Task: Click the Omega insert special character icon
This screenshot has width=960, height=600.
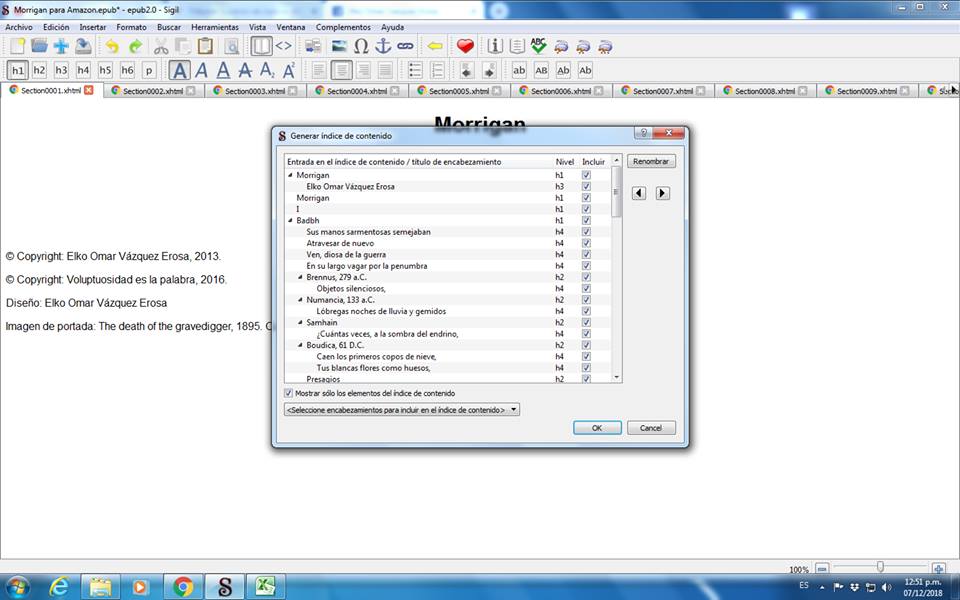Action: 361,46
